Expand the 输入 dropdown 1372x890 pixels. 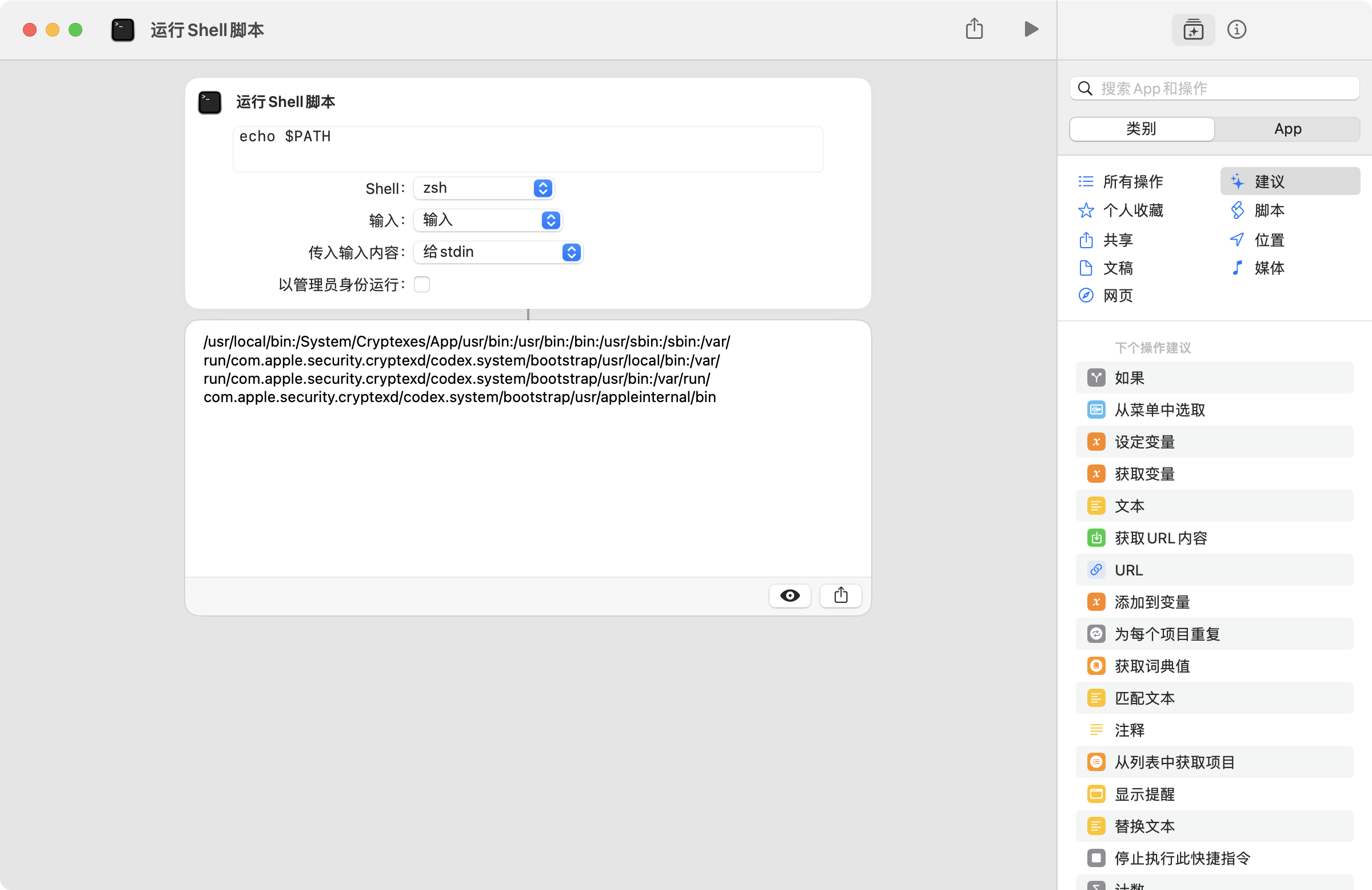click(488, 220)
